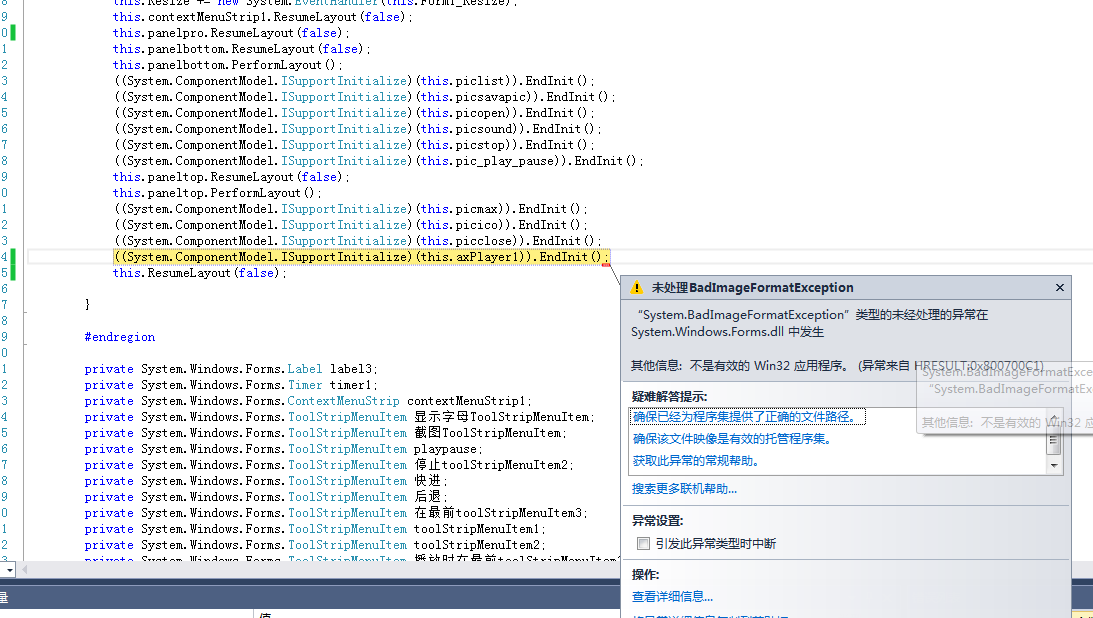Click the highlighted axPlayer1 EndInit line

[x=360, y=257]
